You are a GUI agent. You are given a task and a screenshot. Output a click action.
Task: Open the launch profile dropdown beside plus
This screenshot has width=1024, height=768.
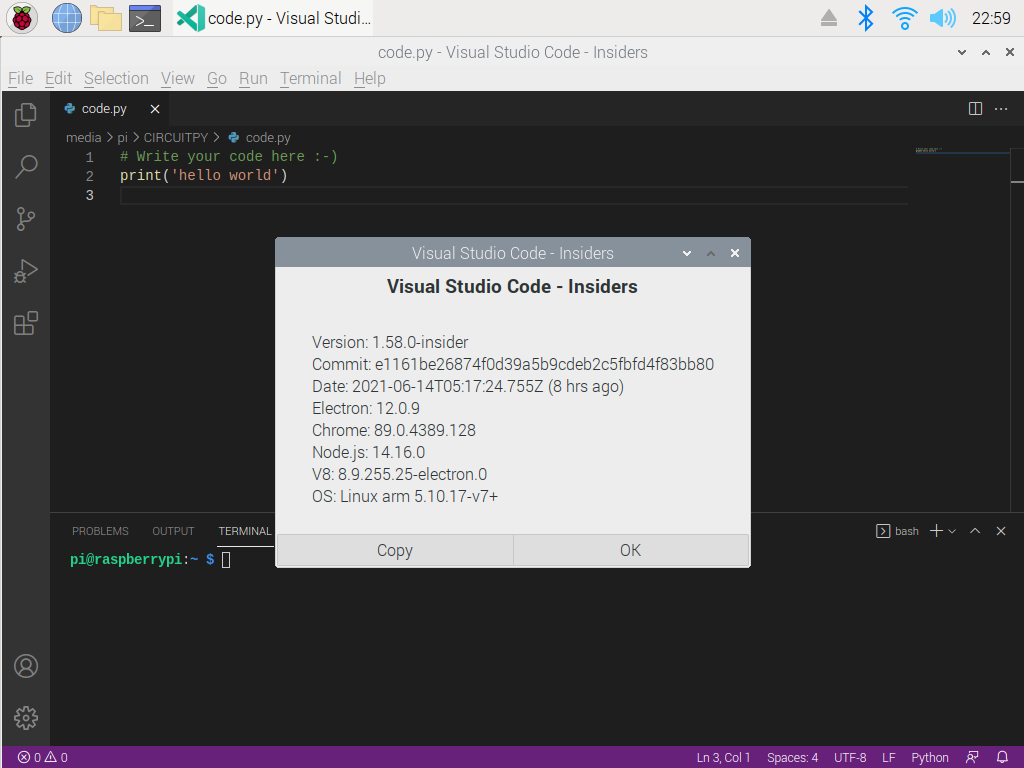click(x=952, y=531)
